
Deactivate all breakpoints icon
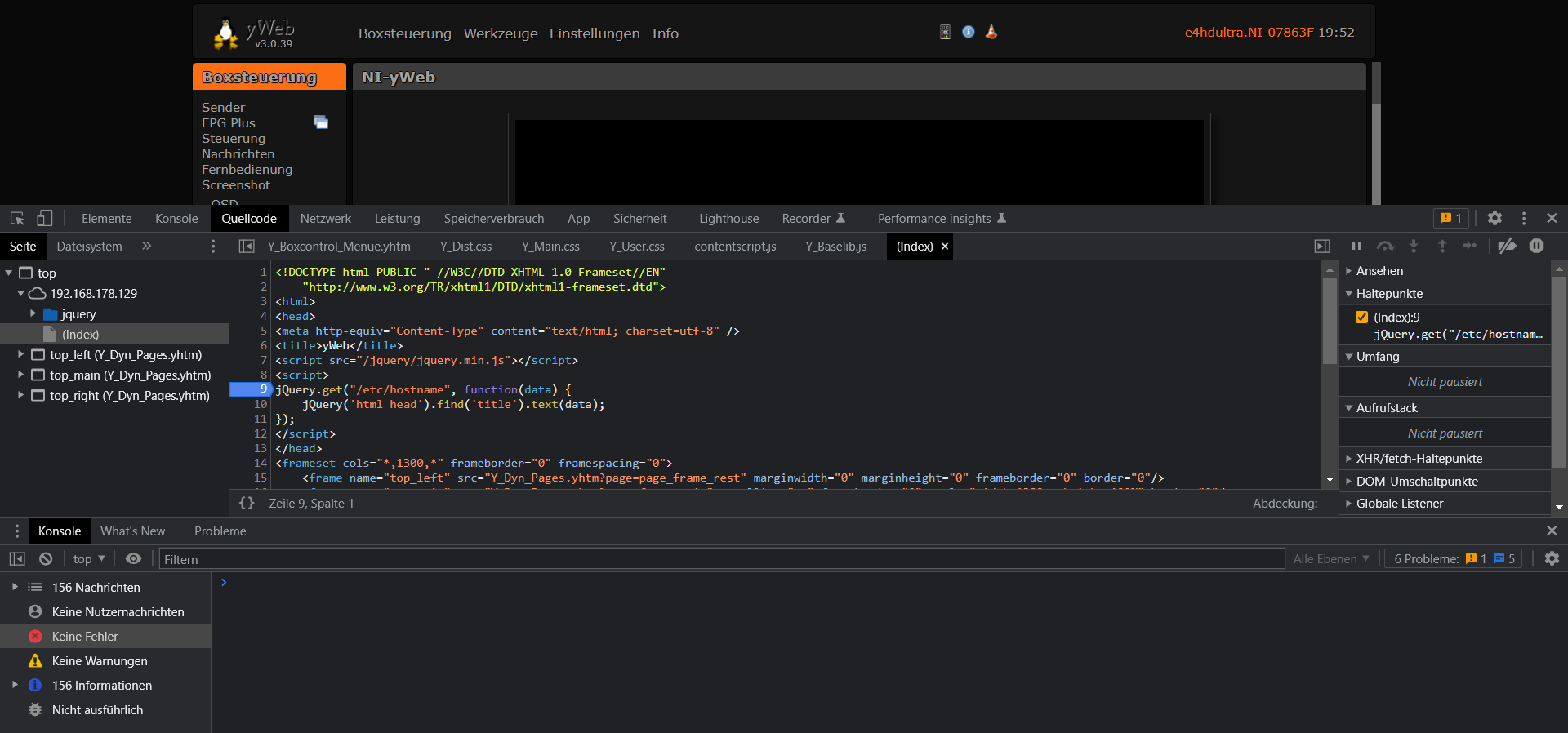(x=1508, y=247)
